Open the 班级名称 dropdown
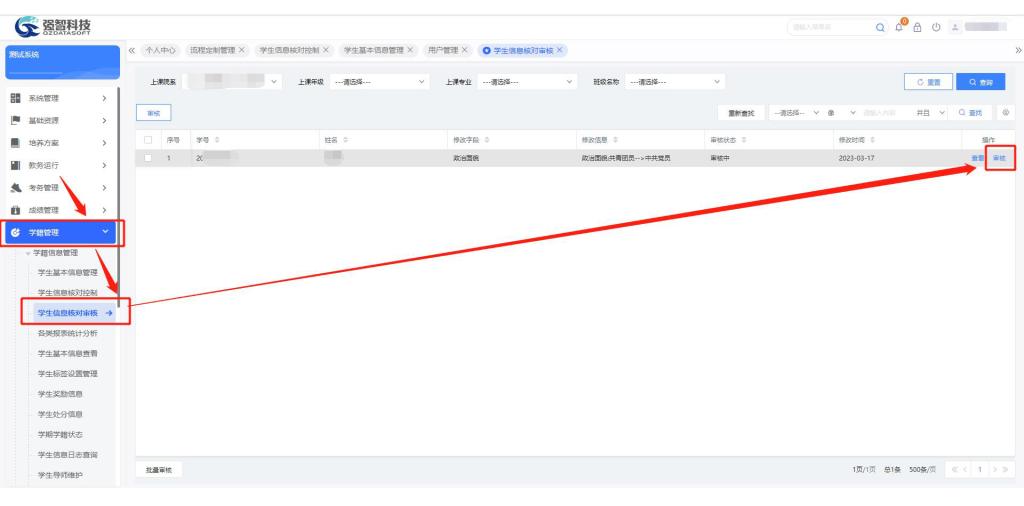The width and height of the screenshot is (1024, 506). 675,82
